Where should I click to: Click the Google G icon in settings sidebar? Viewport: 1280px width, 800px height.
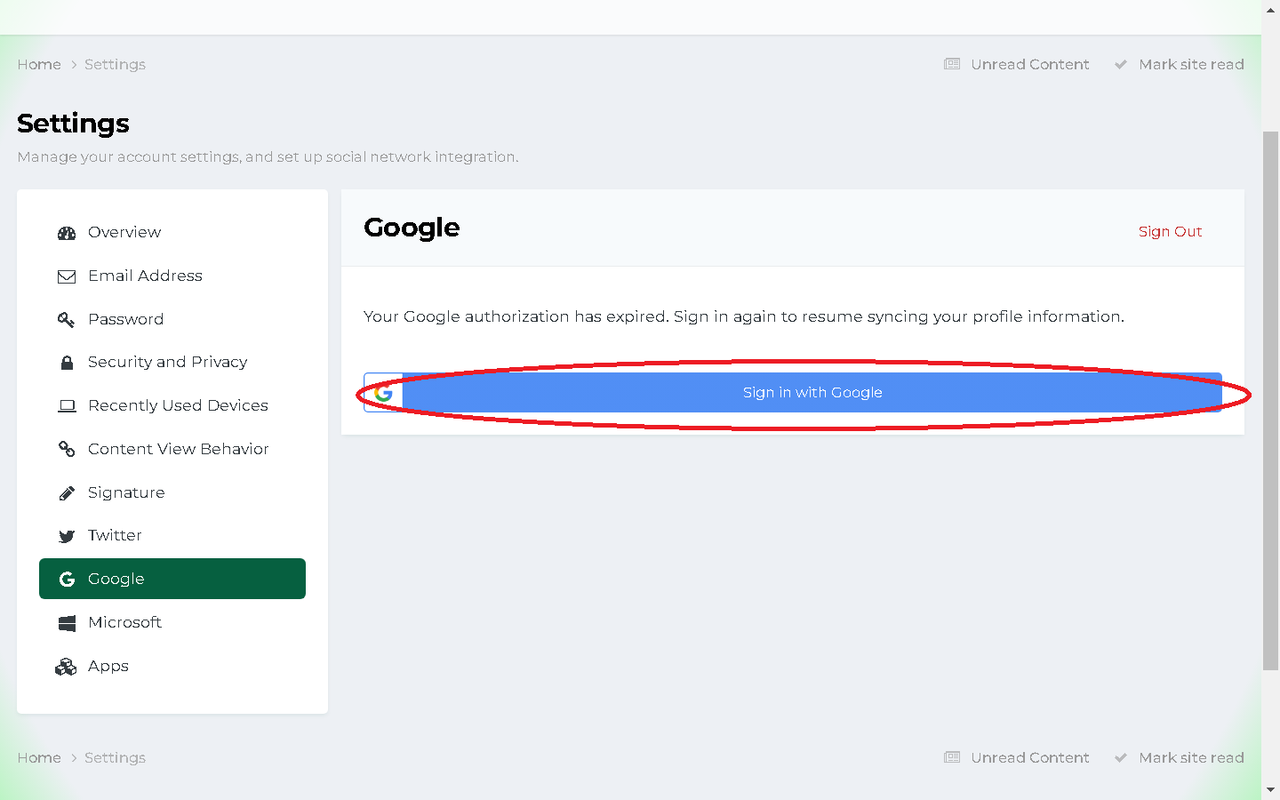pyautogui.click(x=67, y=579)
